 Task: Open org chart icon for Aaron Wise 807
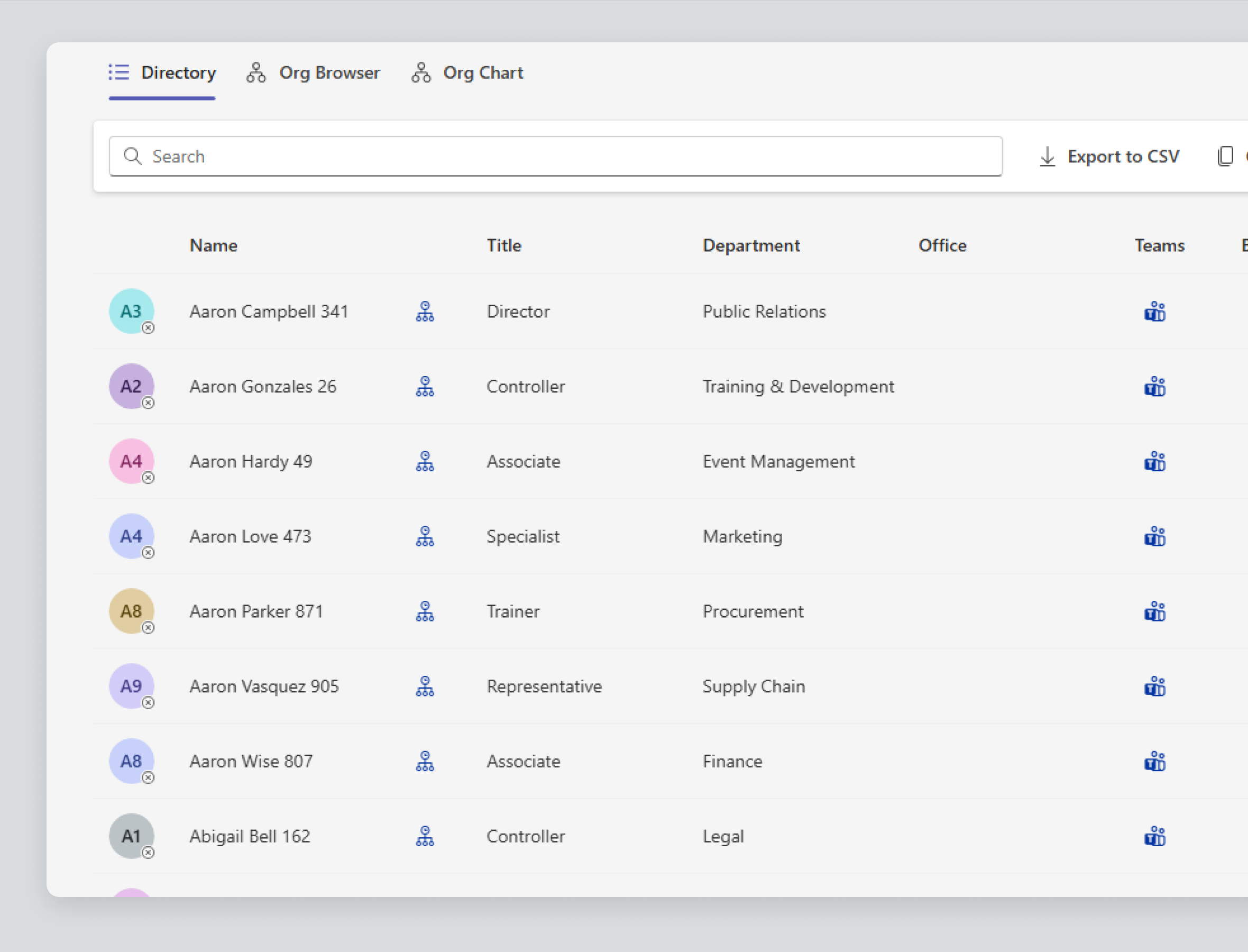[425, 761]
